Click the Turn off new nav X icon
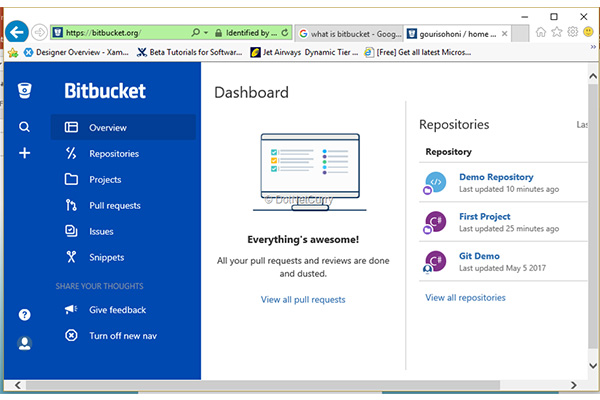 pos(71,335)
